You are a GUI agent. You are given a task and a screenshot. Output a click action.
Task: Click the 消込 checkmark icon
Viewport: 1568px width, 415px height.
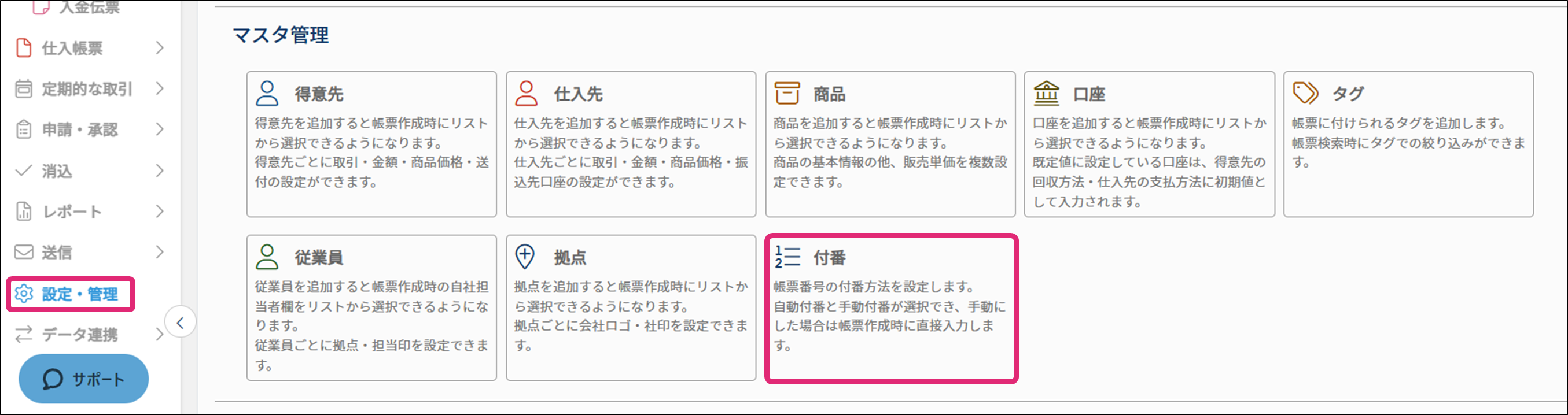23,171
